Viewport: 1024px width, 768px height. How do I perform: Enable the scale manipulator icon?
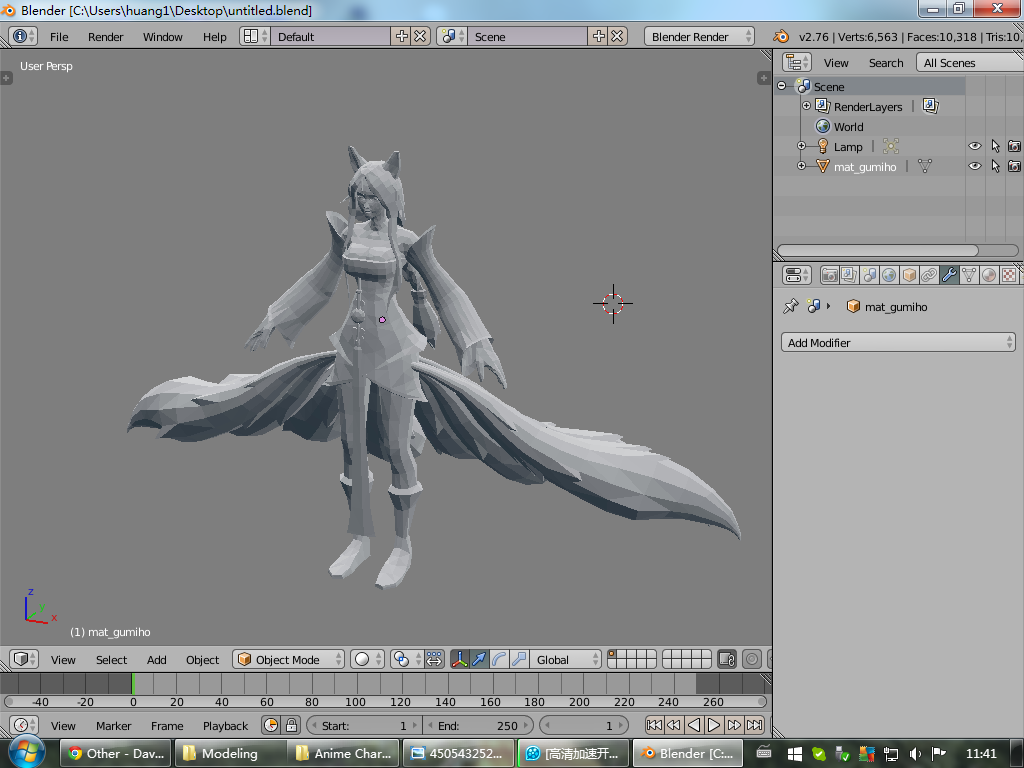[519, 660]
